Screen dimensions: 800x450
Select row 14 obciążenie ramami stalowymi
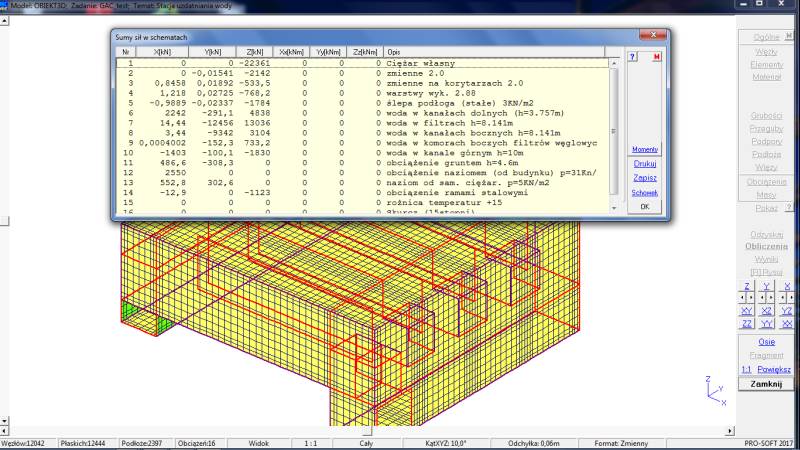(x=362, y=193)
